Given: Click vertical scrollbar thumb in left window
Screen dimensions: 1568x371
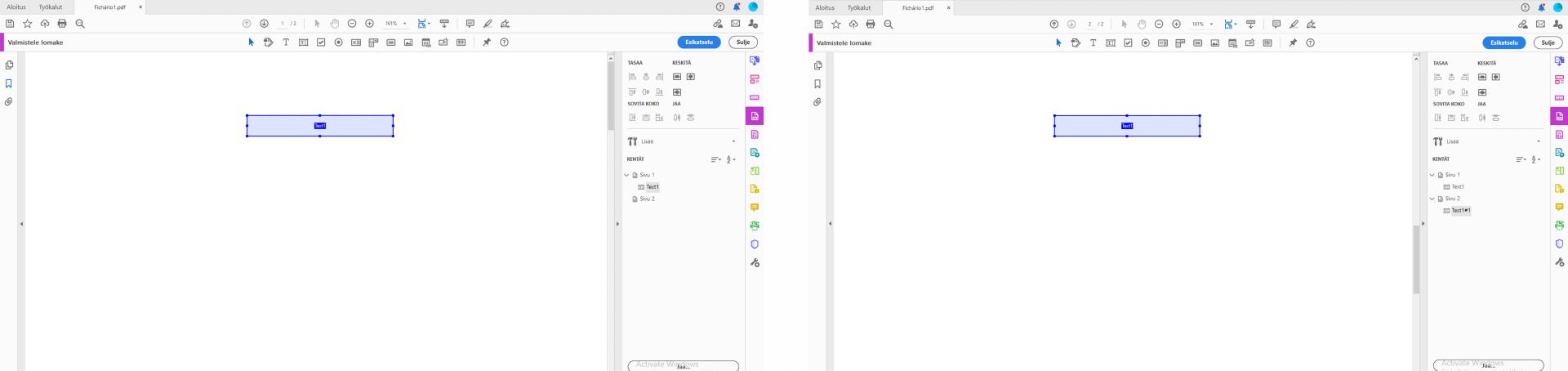Looking at the screenshot, I should click(610, 96).
